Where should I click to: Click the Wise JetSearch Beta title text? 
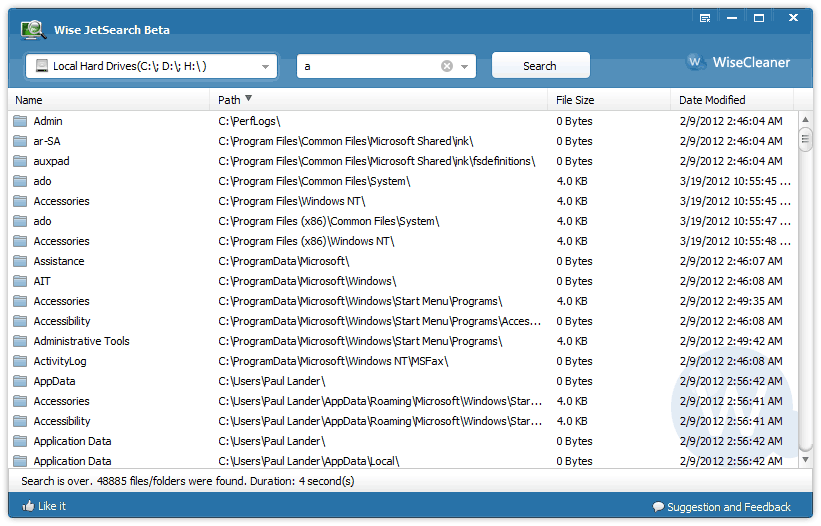[x=112, y=30]
